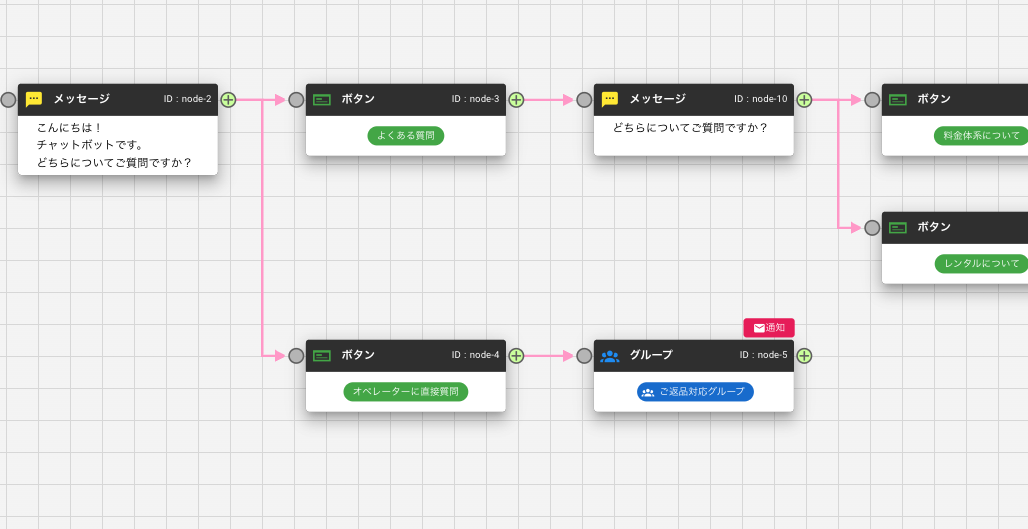Click the message text in node-2
The image size is (1028, 529).
pyautogui.click(x=114, y=145)
